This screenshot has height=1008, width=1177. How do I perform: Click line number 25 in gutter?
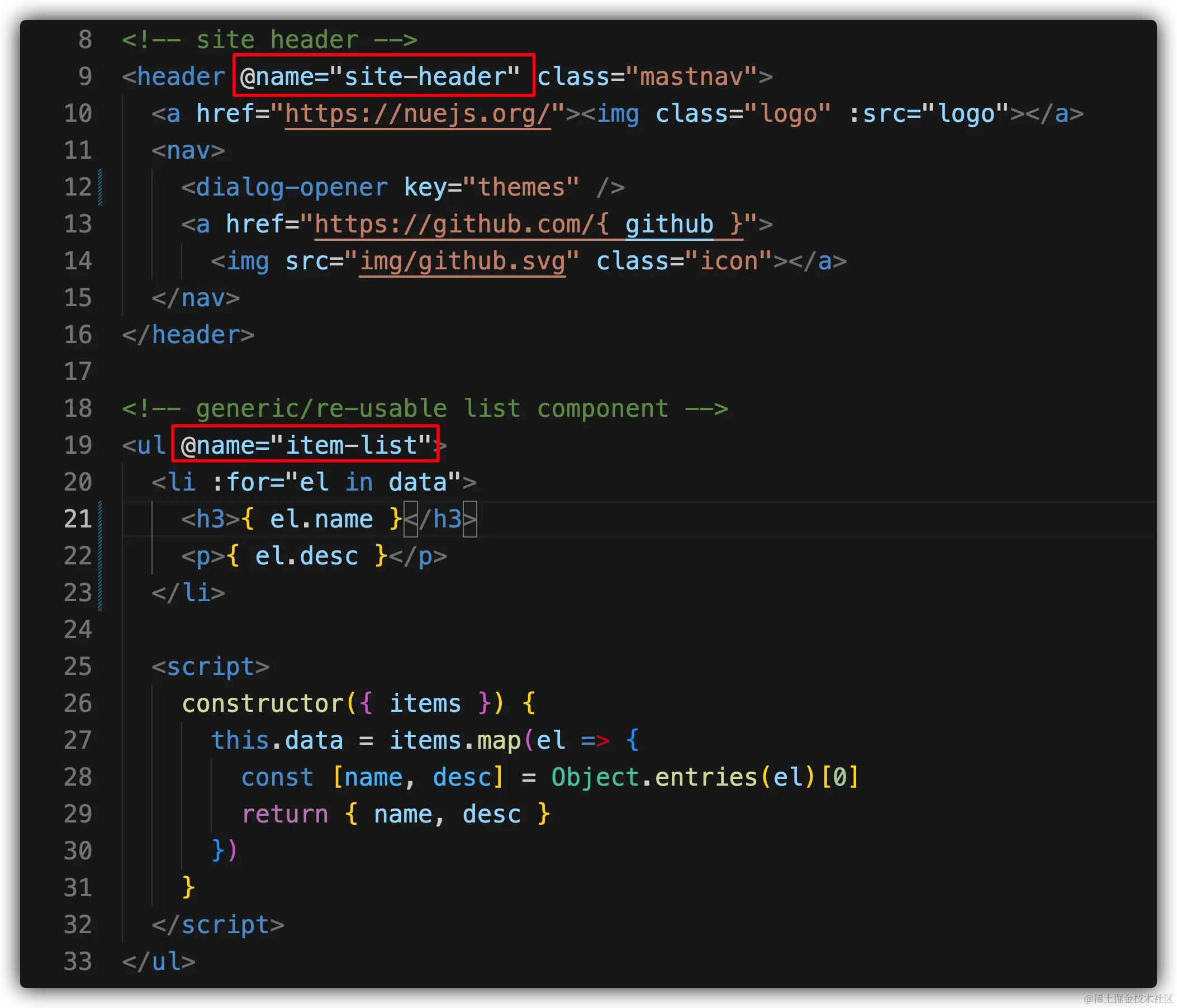click(x=78, y=667)
